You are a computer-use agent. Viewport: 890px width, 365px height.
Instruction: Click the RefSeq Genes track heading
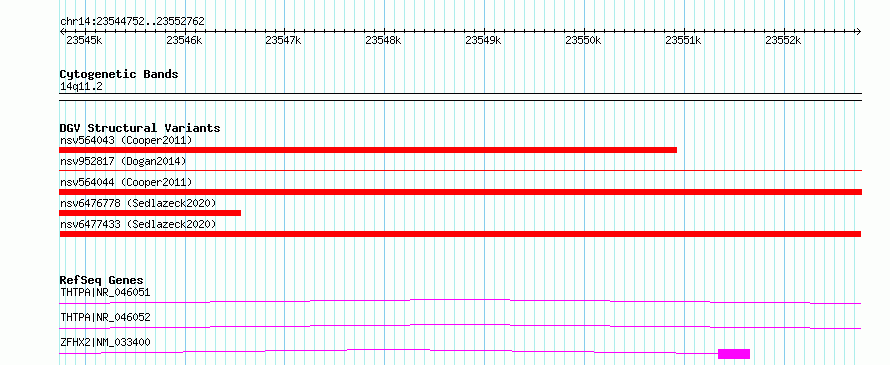pyautogui.click(x=102, y=280)
